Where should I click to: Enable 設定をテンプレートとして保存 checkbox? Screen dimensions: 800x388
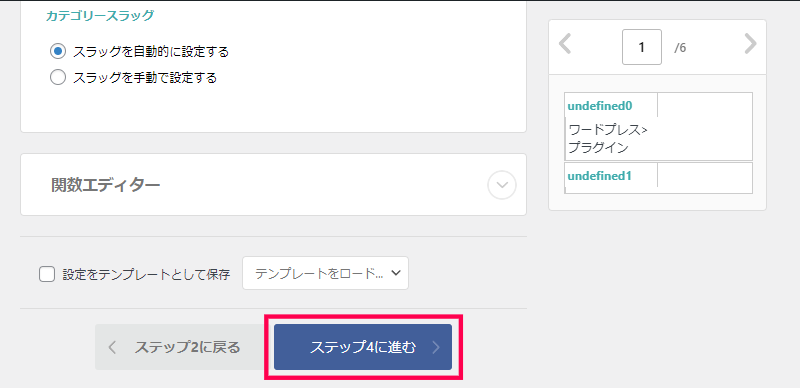tap(47, 275)
